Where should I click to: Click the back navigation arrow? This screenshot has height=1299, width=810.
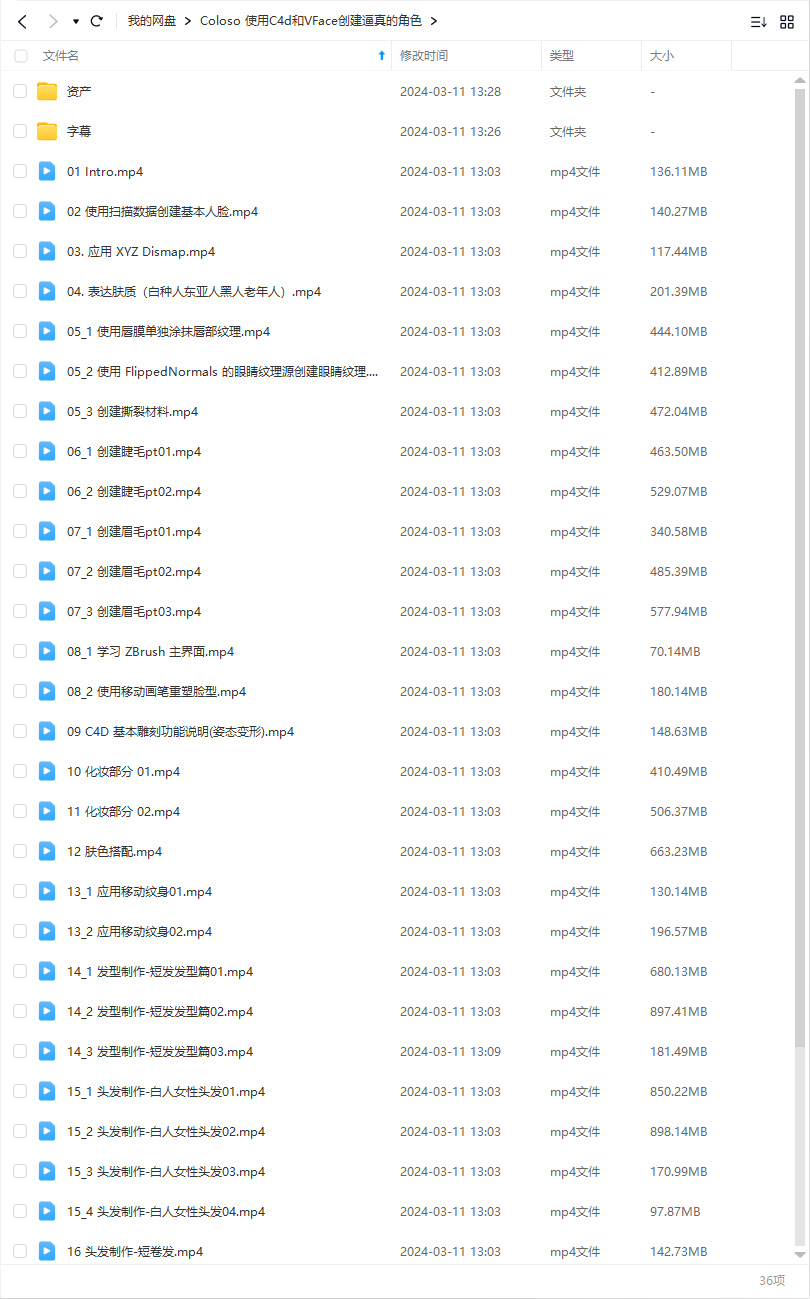click(x=22, y=21)
